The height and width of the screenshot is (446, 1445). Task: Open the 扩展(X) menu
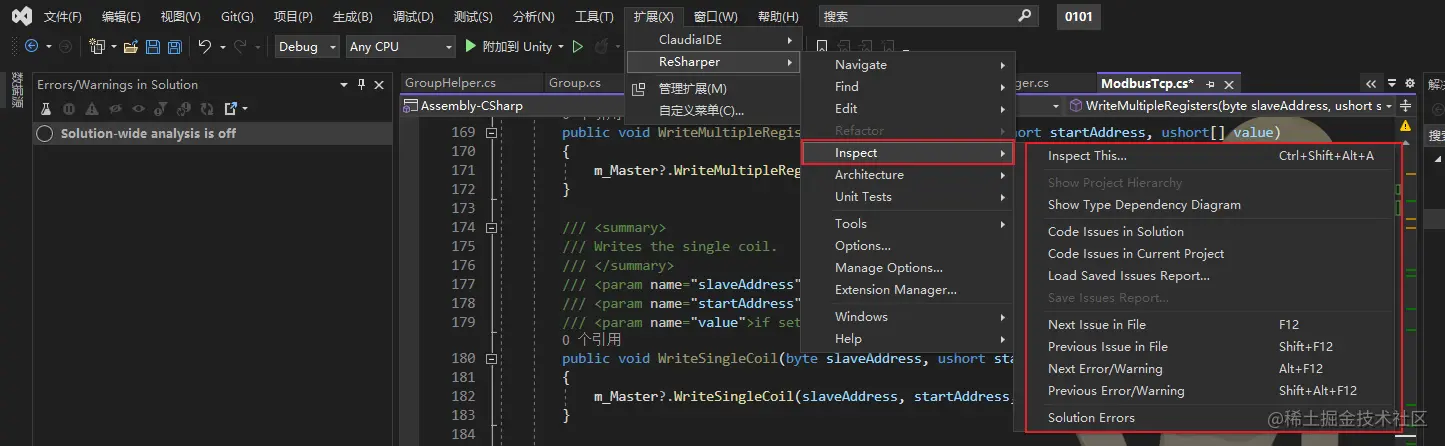653,17
